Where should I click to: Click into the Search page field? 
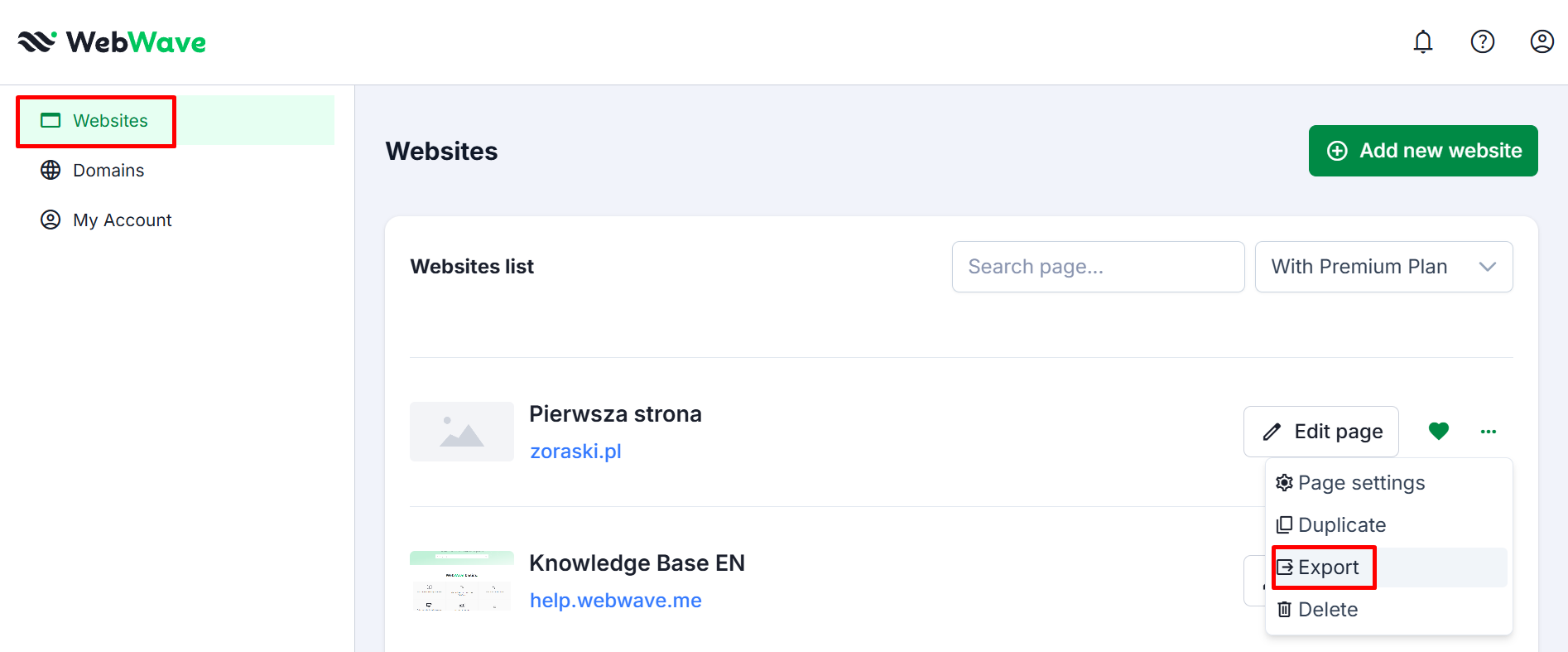coord(1098,267)
